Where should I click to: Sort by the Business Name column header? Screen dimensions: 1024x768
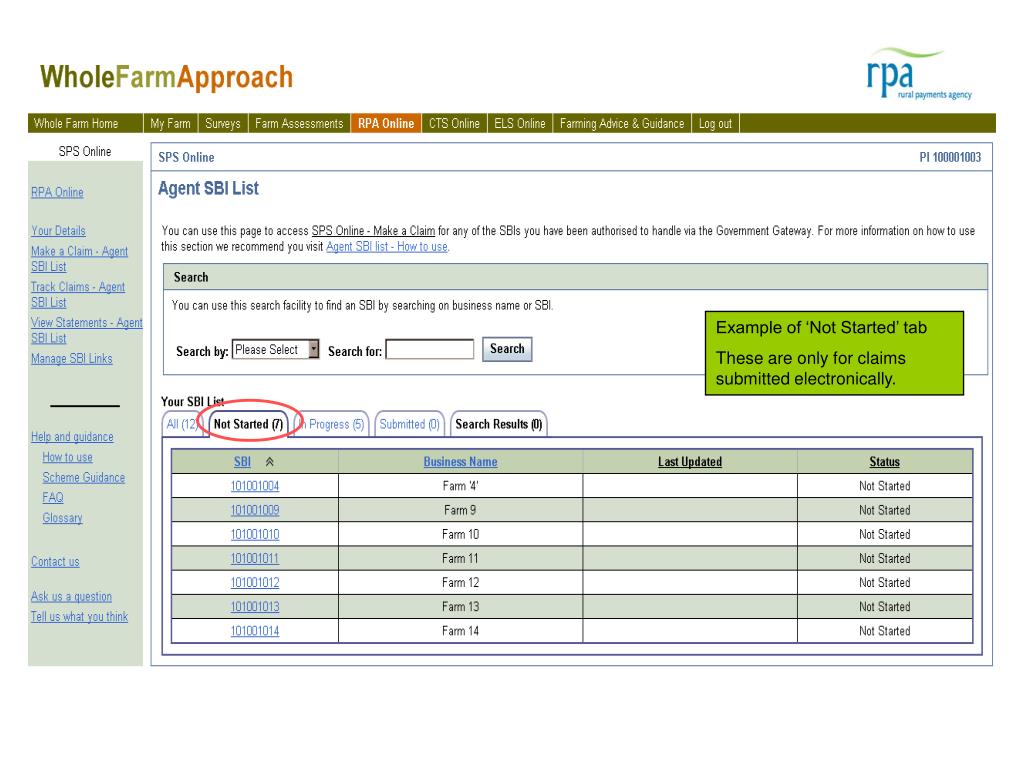coord(460,462)
